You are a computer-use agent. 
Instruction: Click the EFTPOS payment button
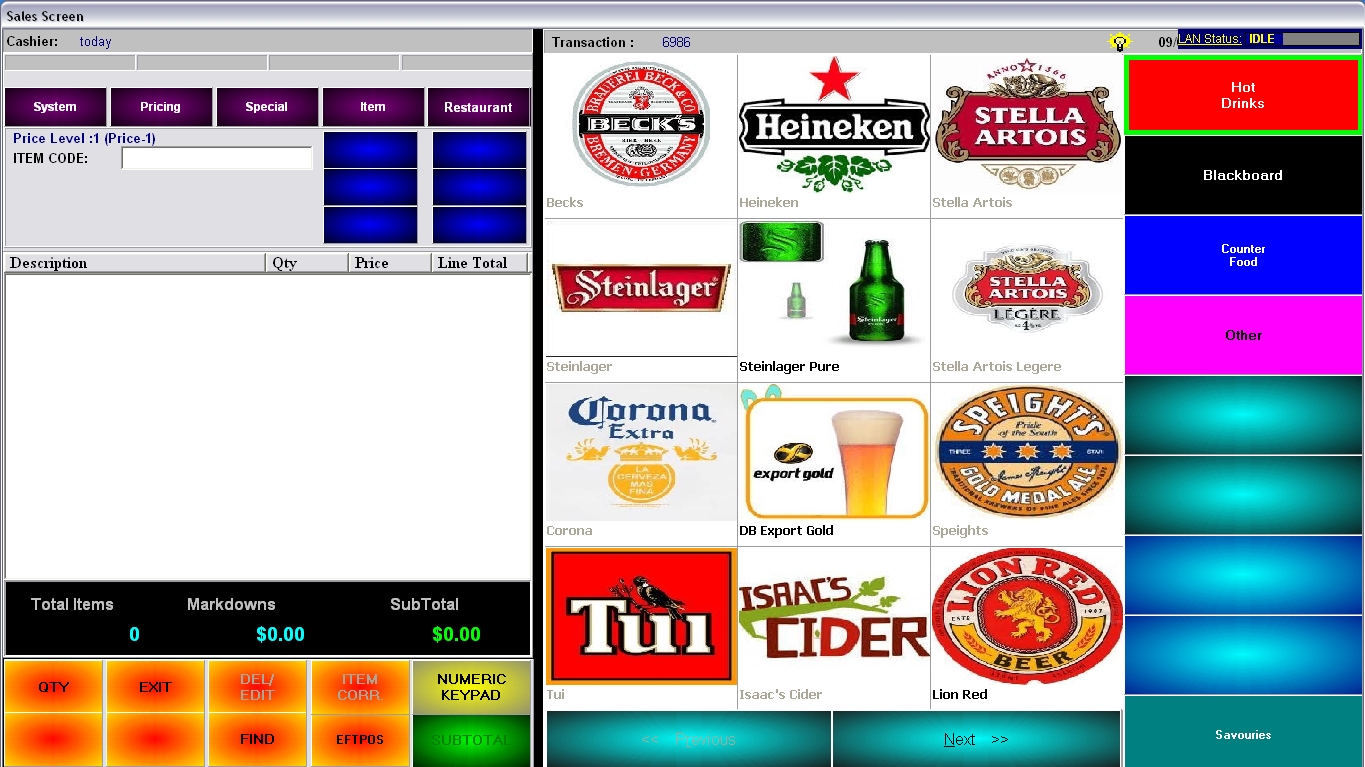pos(359,740)
